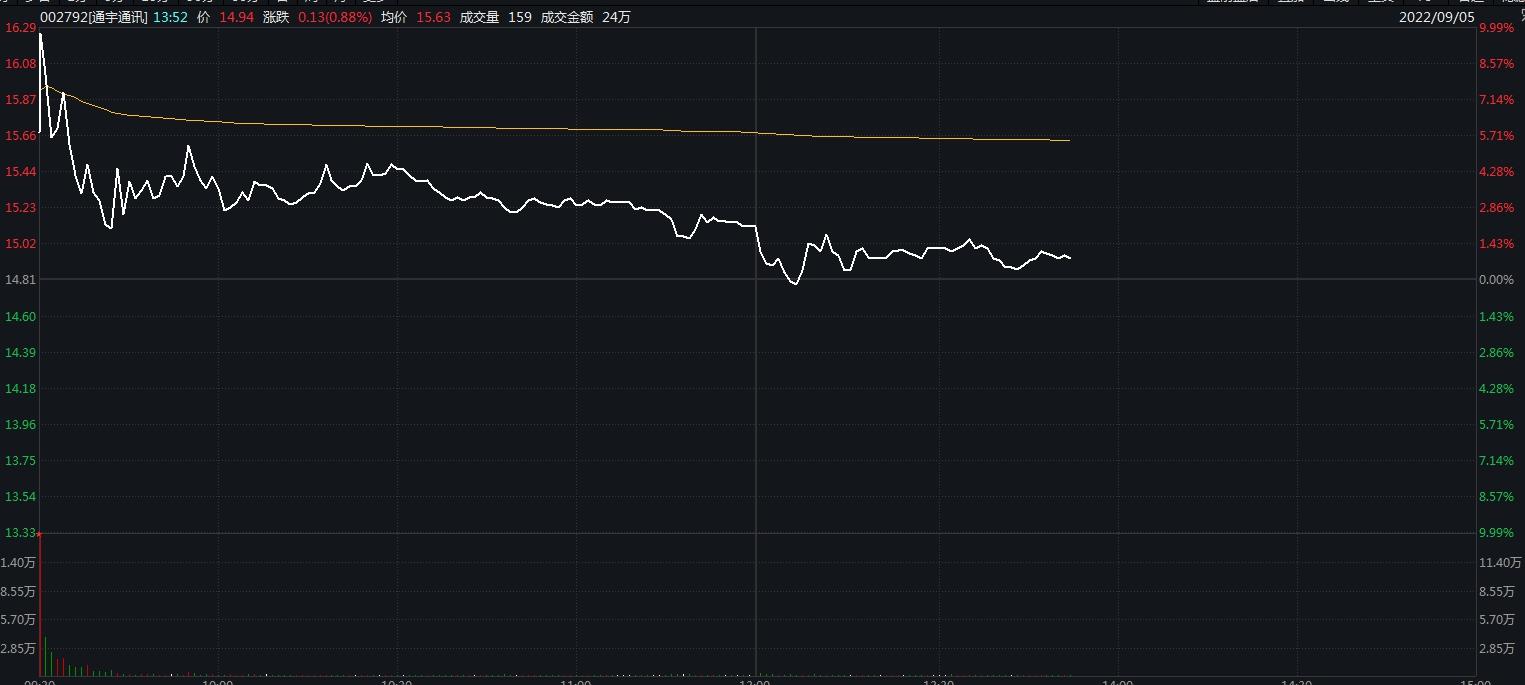Click the 0.00% percent axis label

click(x=1496, y=280)
